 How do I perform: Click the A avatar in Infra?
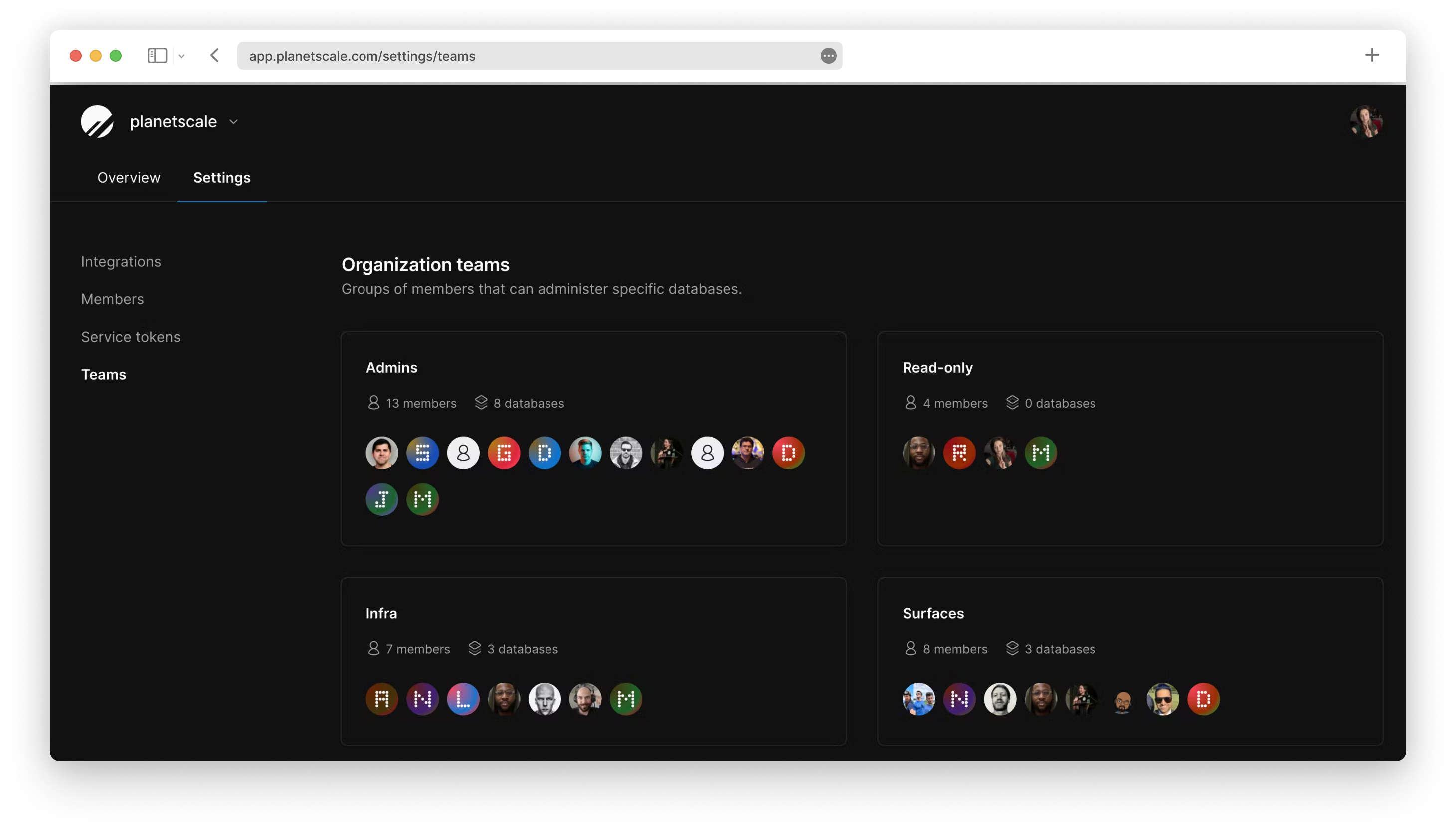coord(381,699)
